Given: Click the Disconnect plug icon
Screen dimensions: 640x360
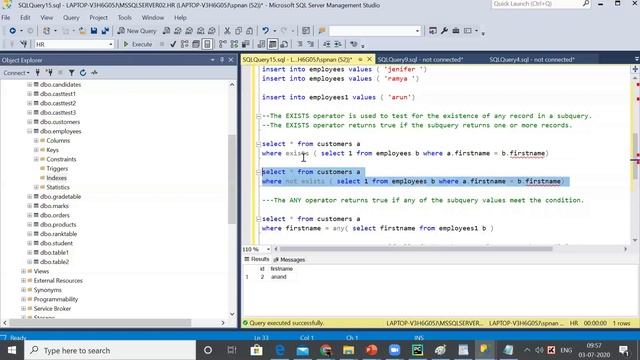Looking at the screenshot, I should [x=49, y=73].
